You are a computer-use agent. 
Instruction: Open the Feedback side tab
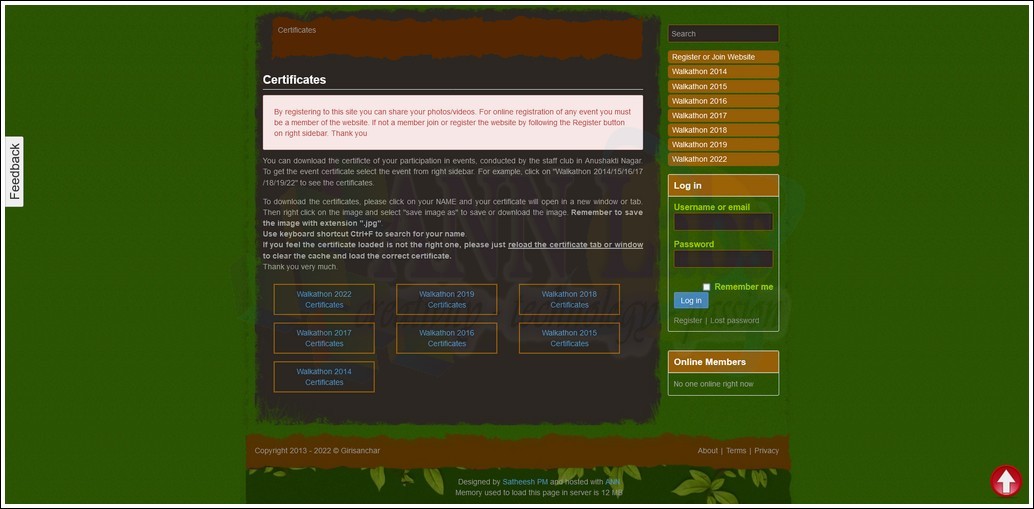[14, 171]
